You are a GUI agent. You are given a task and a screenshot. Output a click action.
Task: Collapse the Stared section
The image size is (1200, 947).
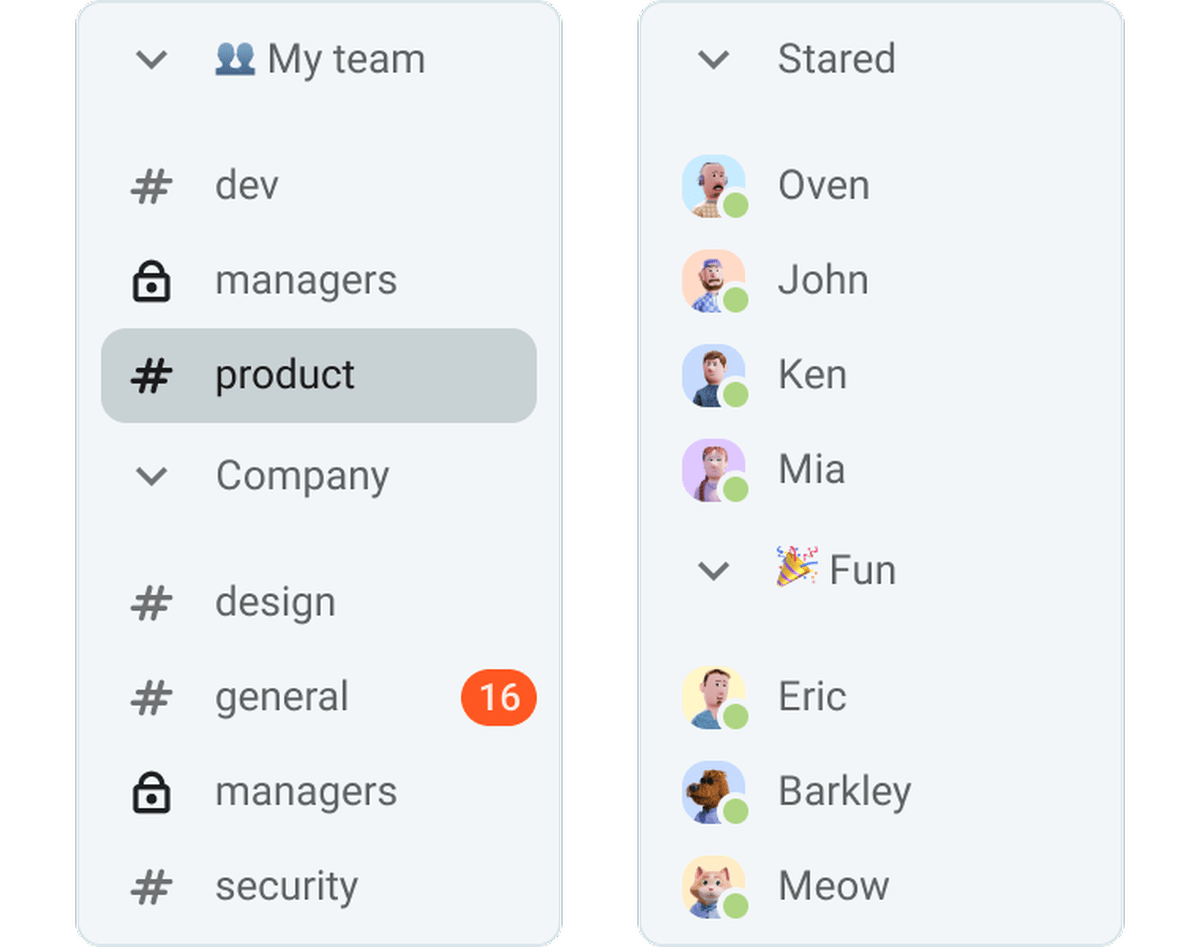[714, 60]
